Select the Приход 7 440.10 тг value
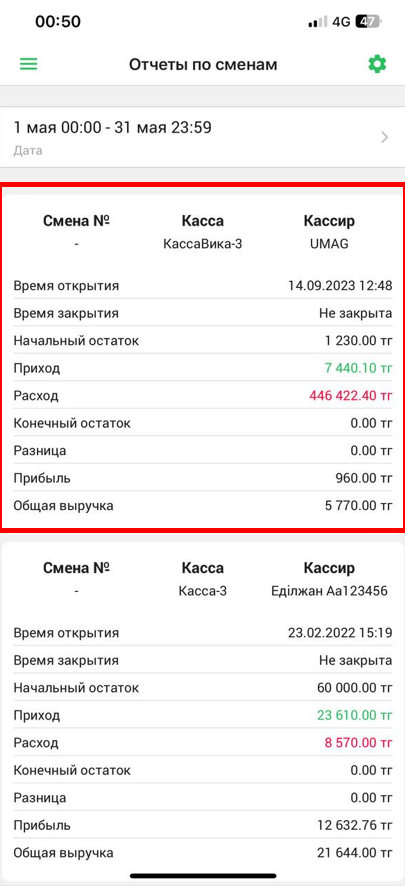 point(358,368)
